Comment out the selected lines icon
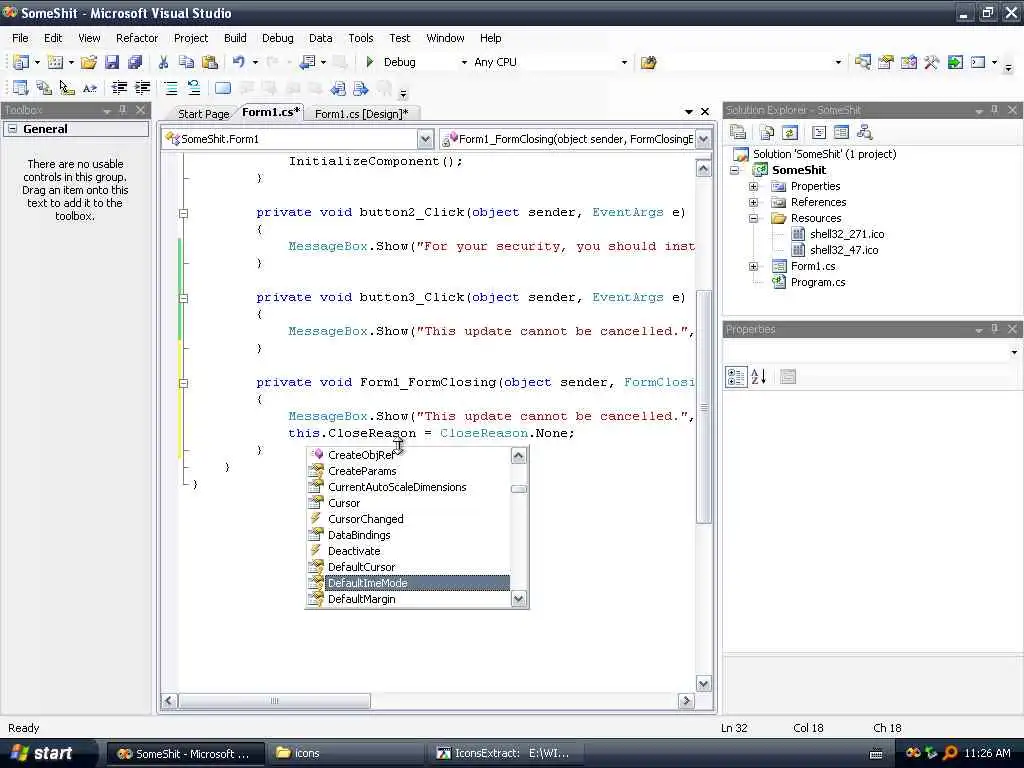This screenshot has width=1024, height=768. pos(170,88)
